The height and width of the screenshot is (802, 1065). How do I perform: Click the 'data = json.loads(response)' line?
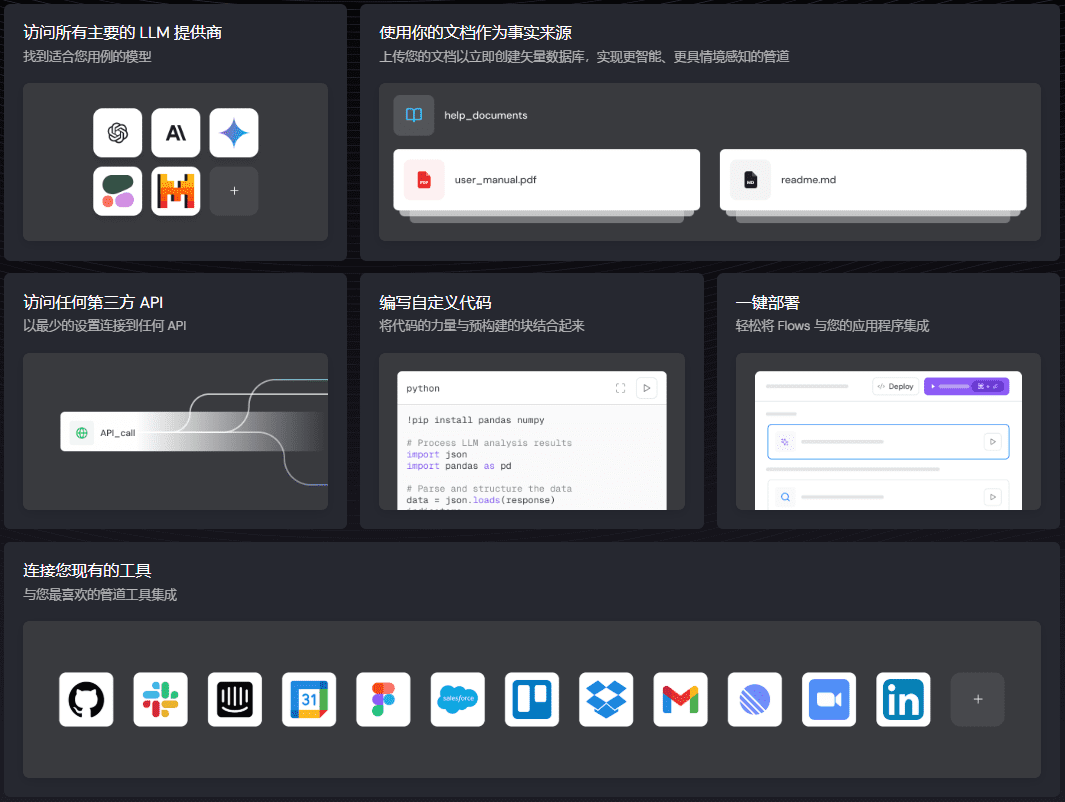pyautogui.click(x=481, y=500)
